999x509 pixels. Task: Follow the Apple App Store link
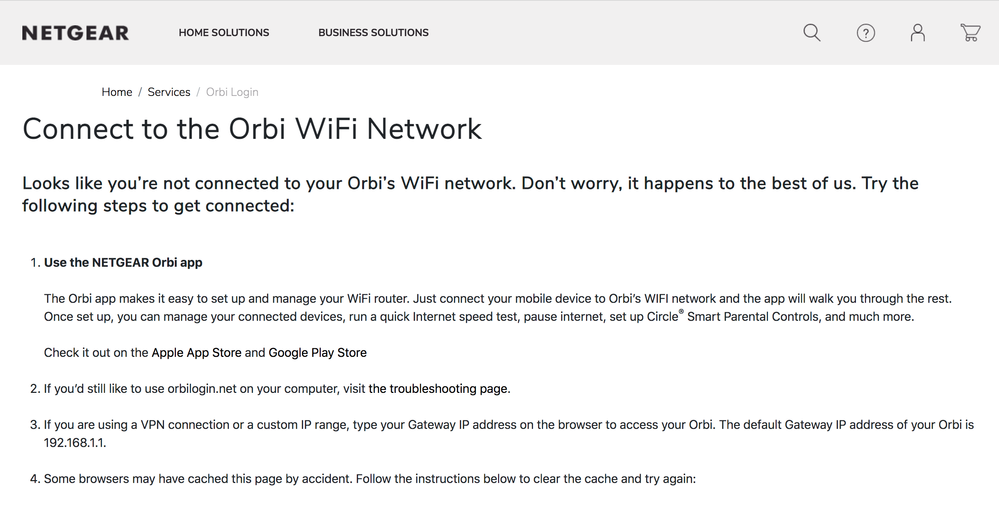(x=196, y=353)
